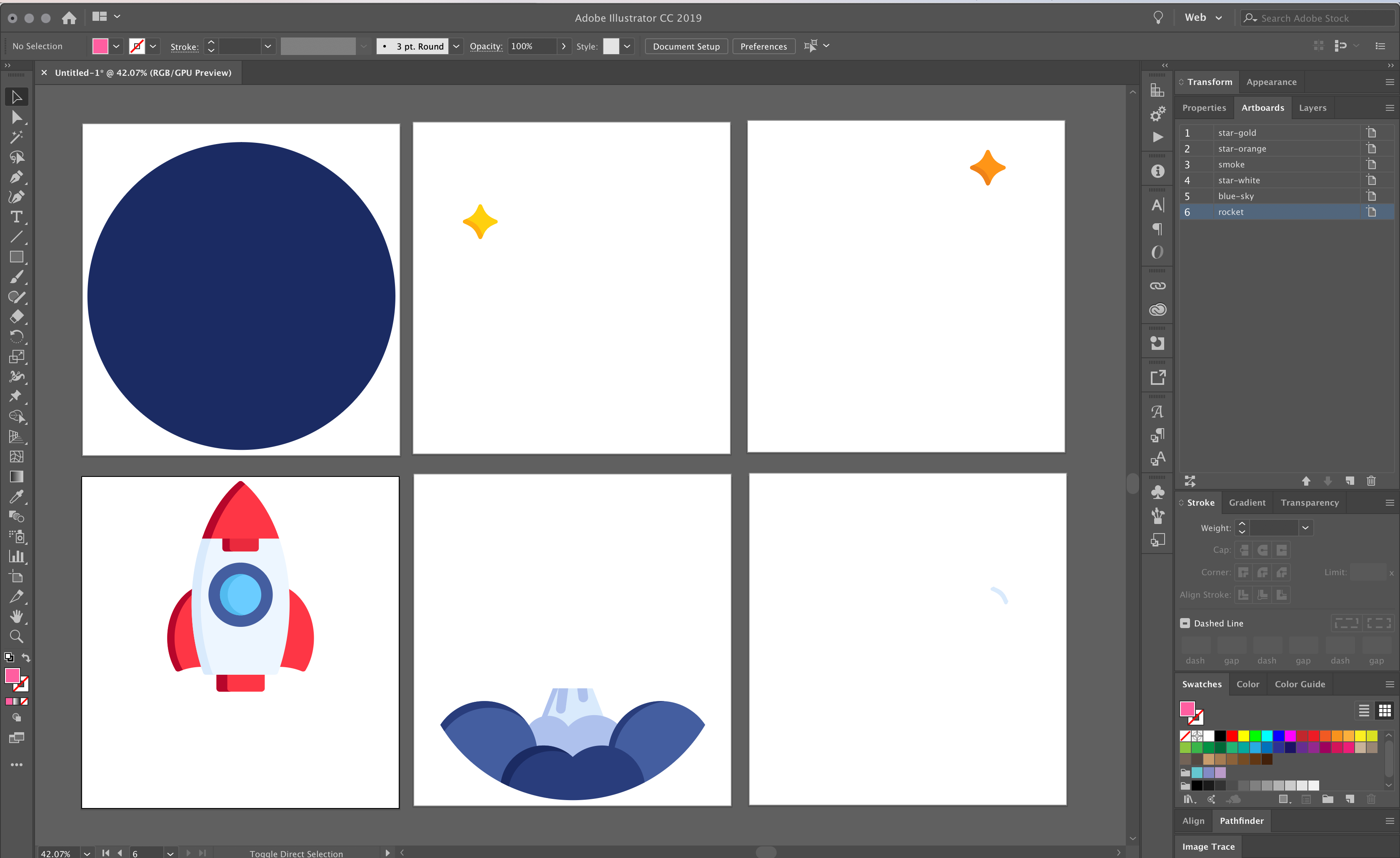Switch to the Transparency tab
1400x858 pixels.
click(1310, 503)
